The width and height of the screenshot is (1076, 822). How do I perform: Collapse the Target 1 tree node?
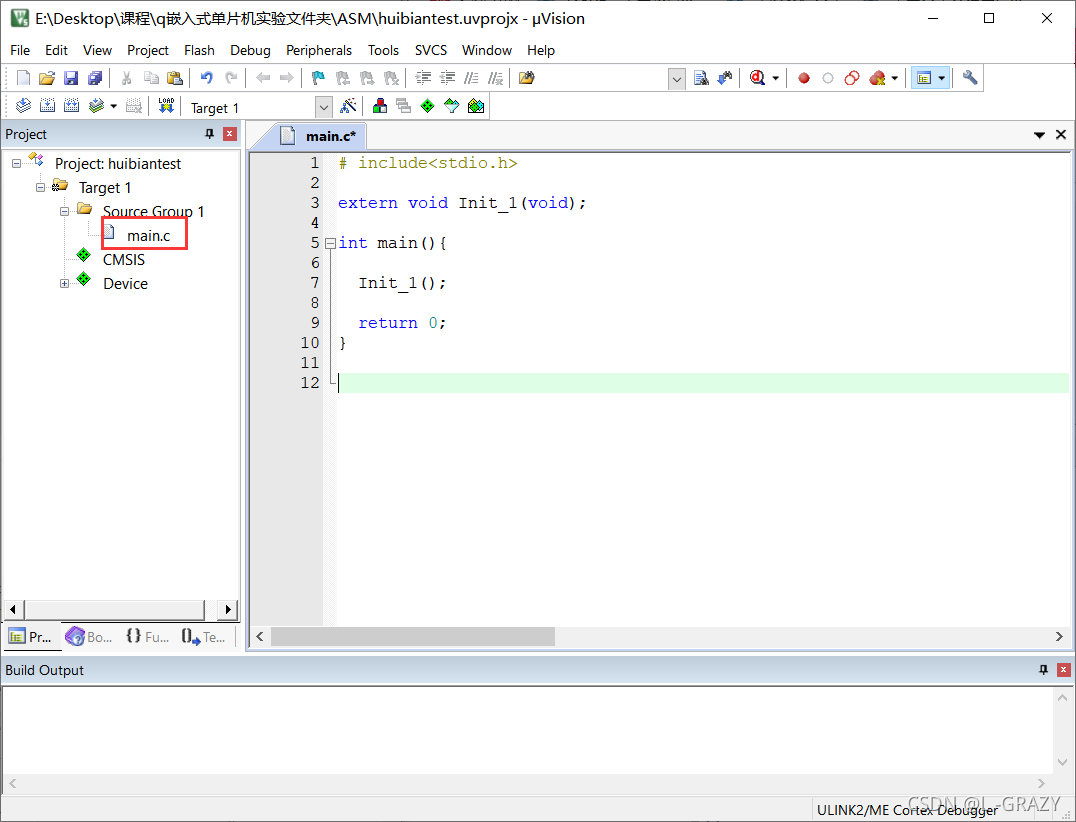(x=40, y=187)
